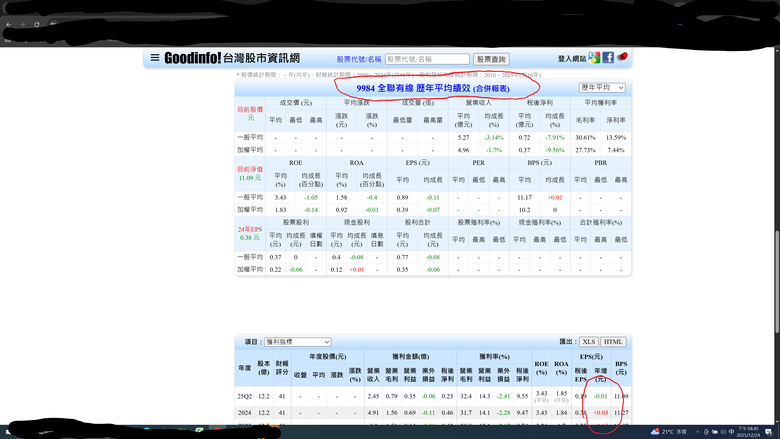Click the 25Q2 業外損益 value -2.41
The image size is (780, 439).
click(503, 397)
